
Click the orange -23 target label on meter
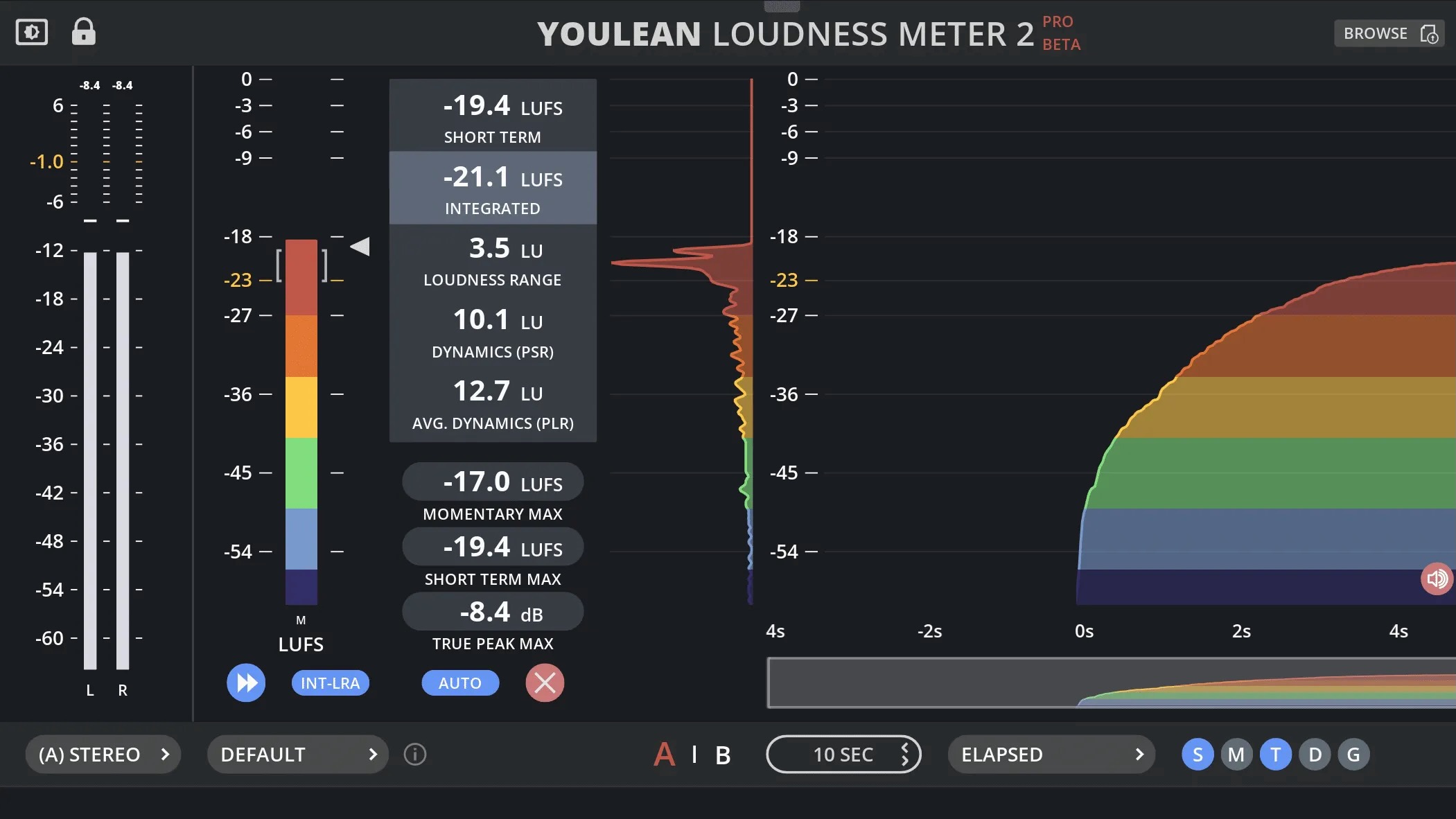click(x=238, y=280)
